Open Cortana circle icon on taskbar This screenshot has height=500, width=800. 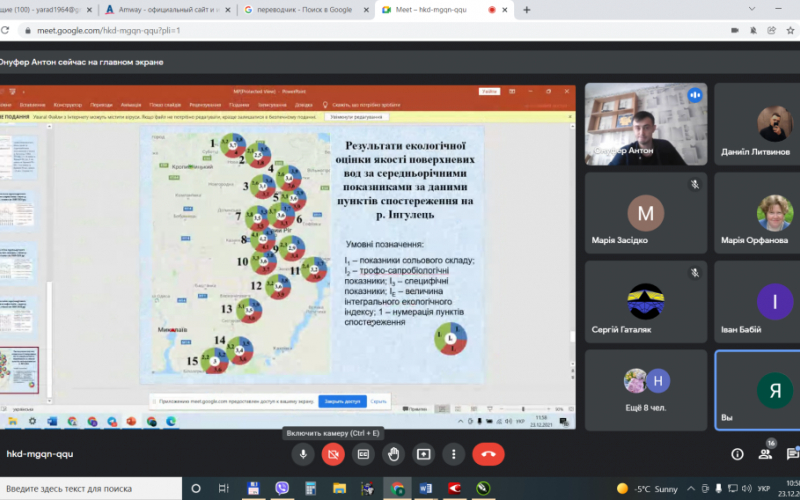[x=196, y=489]
